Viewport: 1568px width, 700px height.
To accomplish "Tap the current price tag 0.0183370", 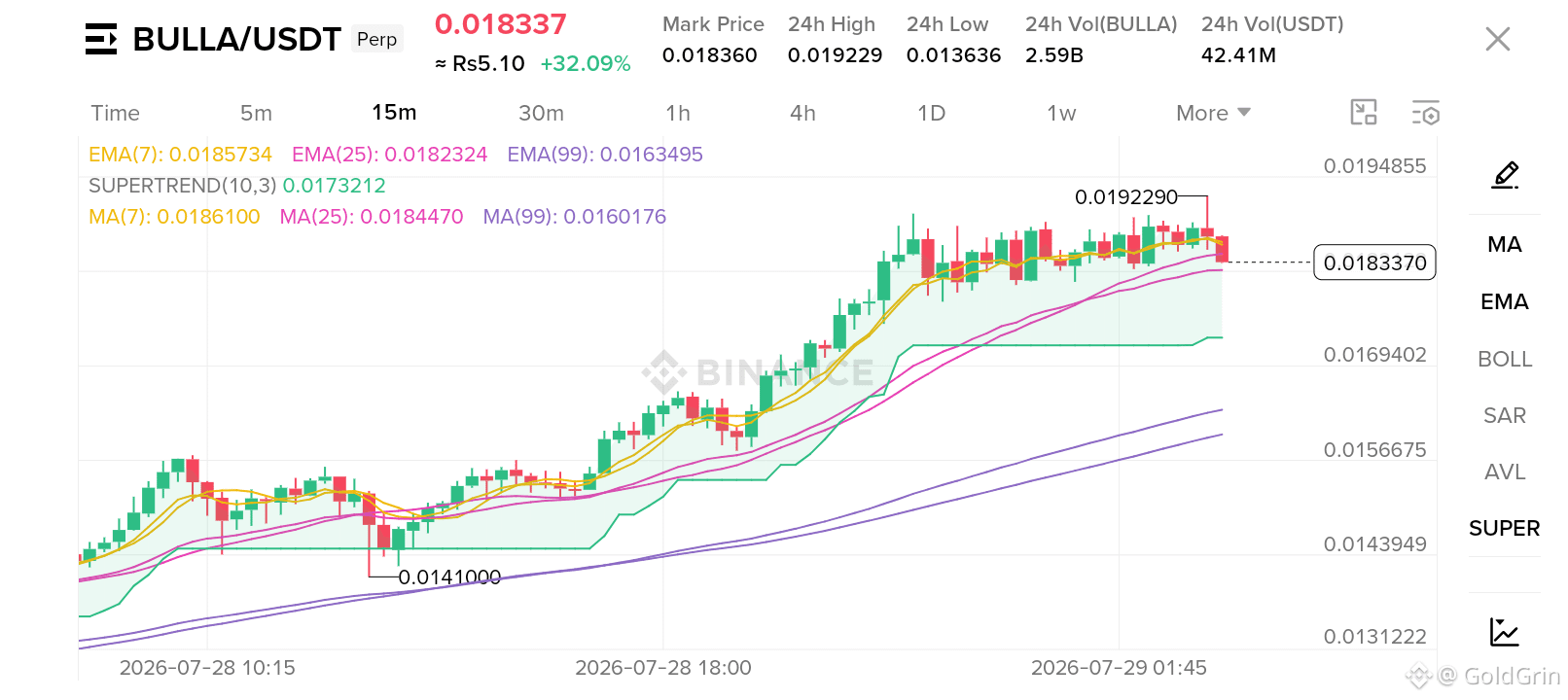I will point(1374,262).
